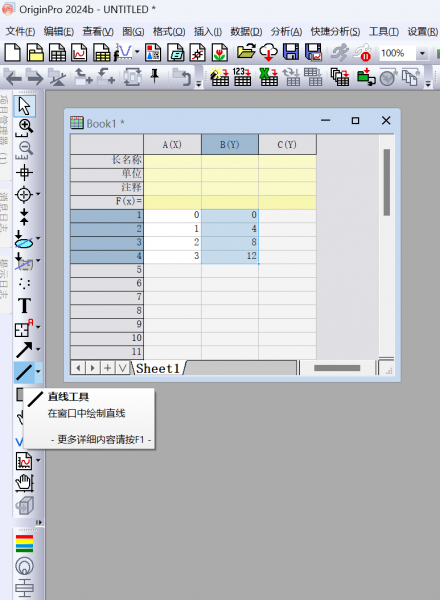This screenshot has width=440, height=600.
Task: Click the pin icon in second toolbar
Action: (x=155, y=75)
